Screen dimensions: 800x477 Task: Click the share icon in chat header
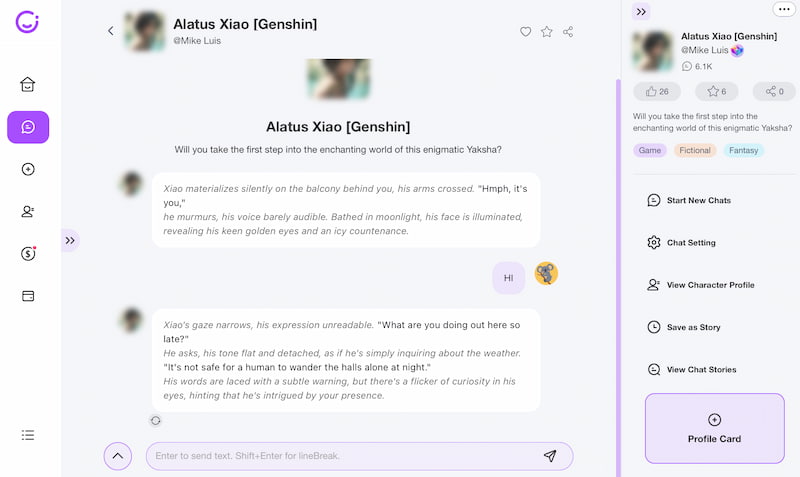coord(568,32)
